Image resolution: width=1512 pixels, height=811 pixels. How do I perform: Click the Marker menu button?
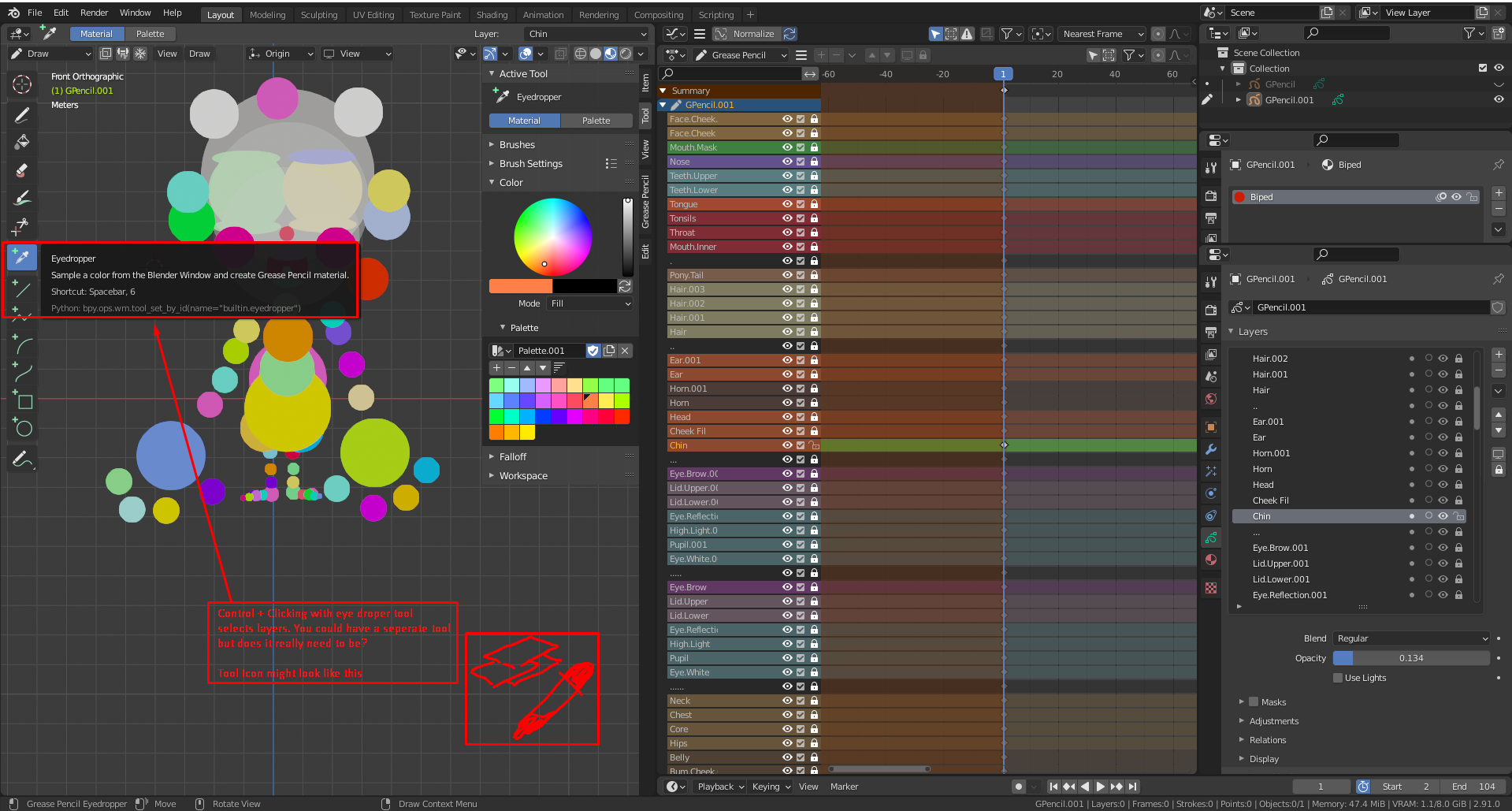click(844, 787)
